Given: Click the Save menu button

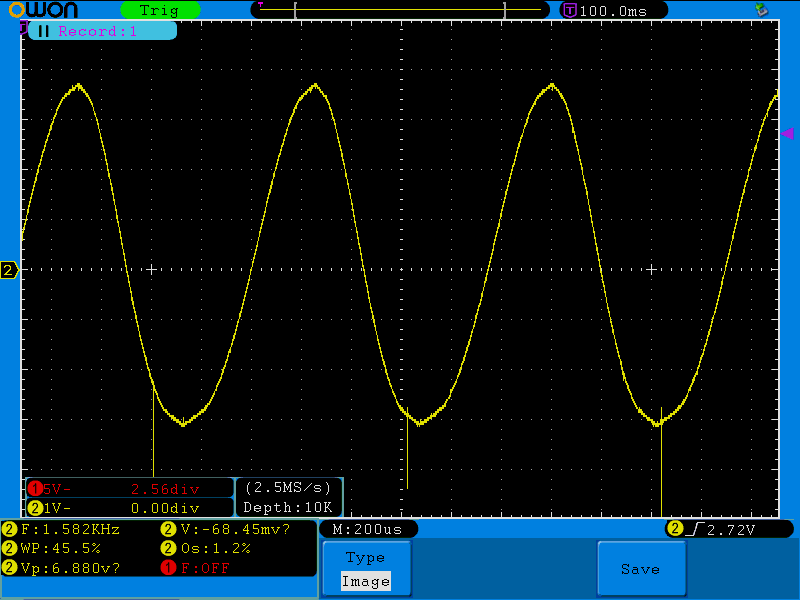Looking at the screenshot, I should 641,568.
